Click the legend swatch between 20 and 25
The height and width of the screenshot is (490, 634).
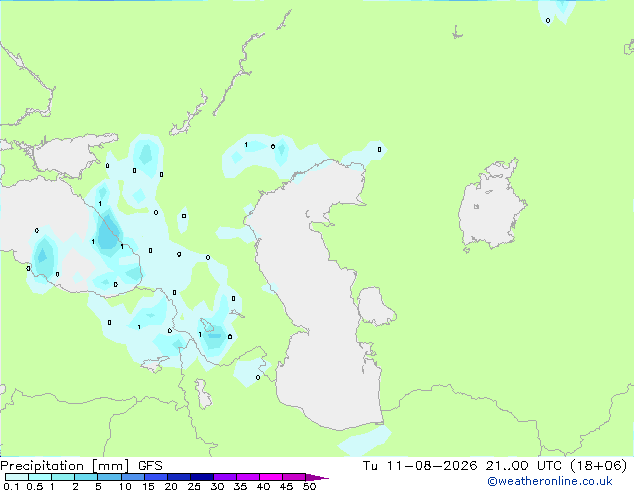[x=179, y=477]
